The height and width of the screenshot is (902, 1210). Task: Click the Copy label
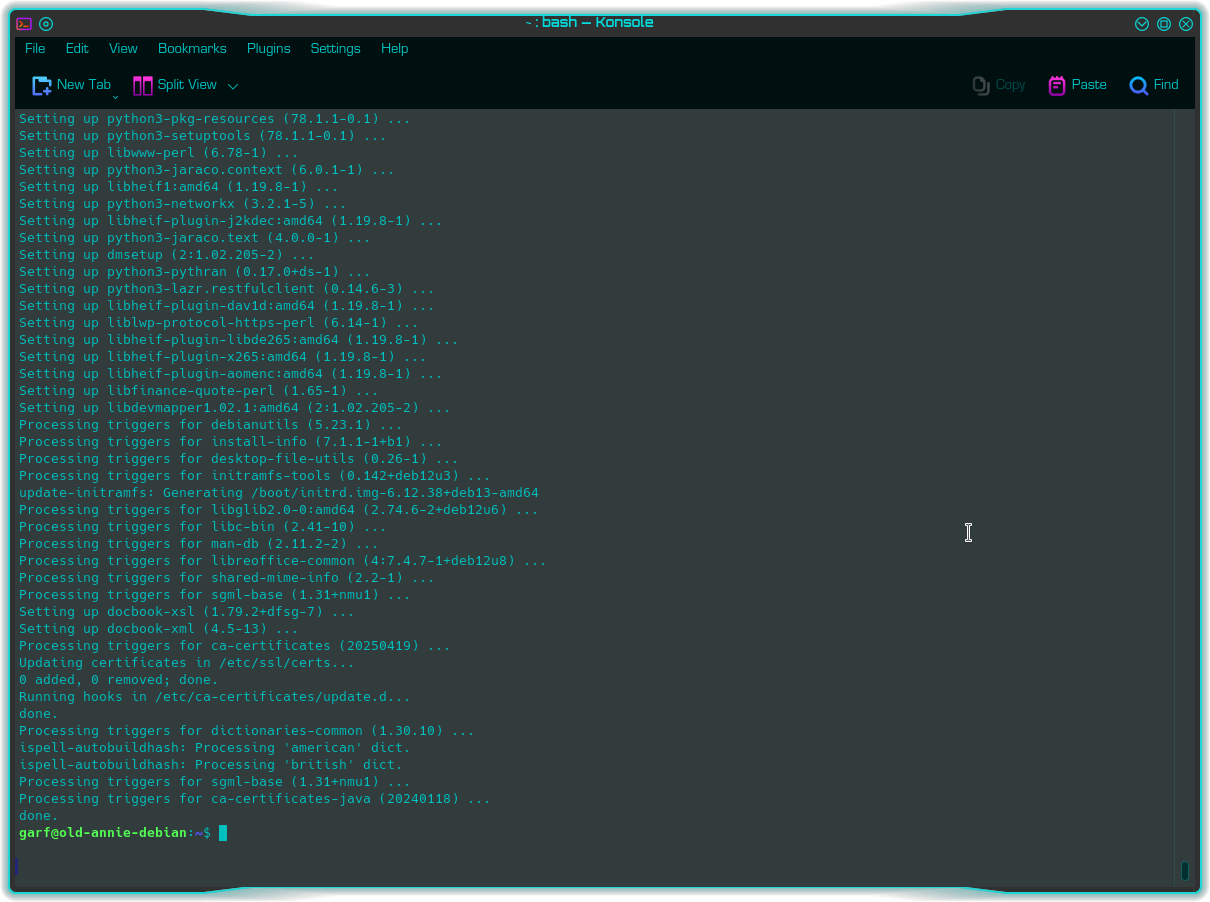tap(1010, 85)
